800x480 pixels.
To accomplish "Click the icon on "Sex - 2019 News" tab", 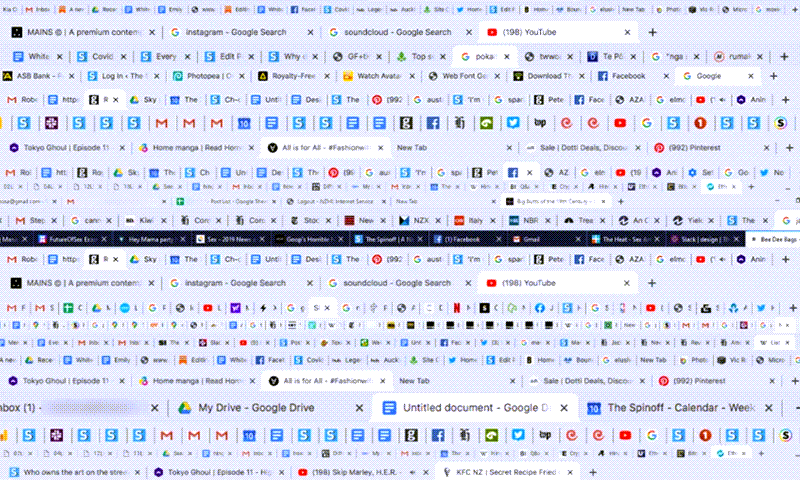I will tap(201, 239).
